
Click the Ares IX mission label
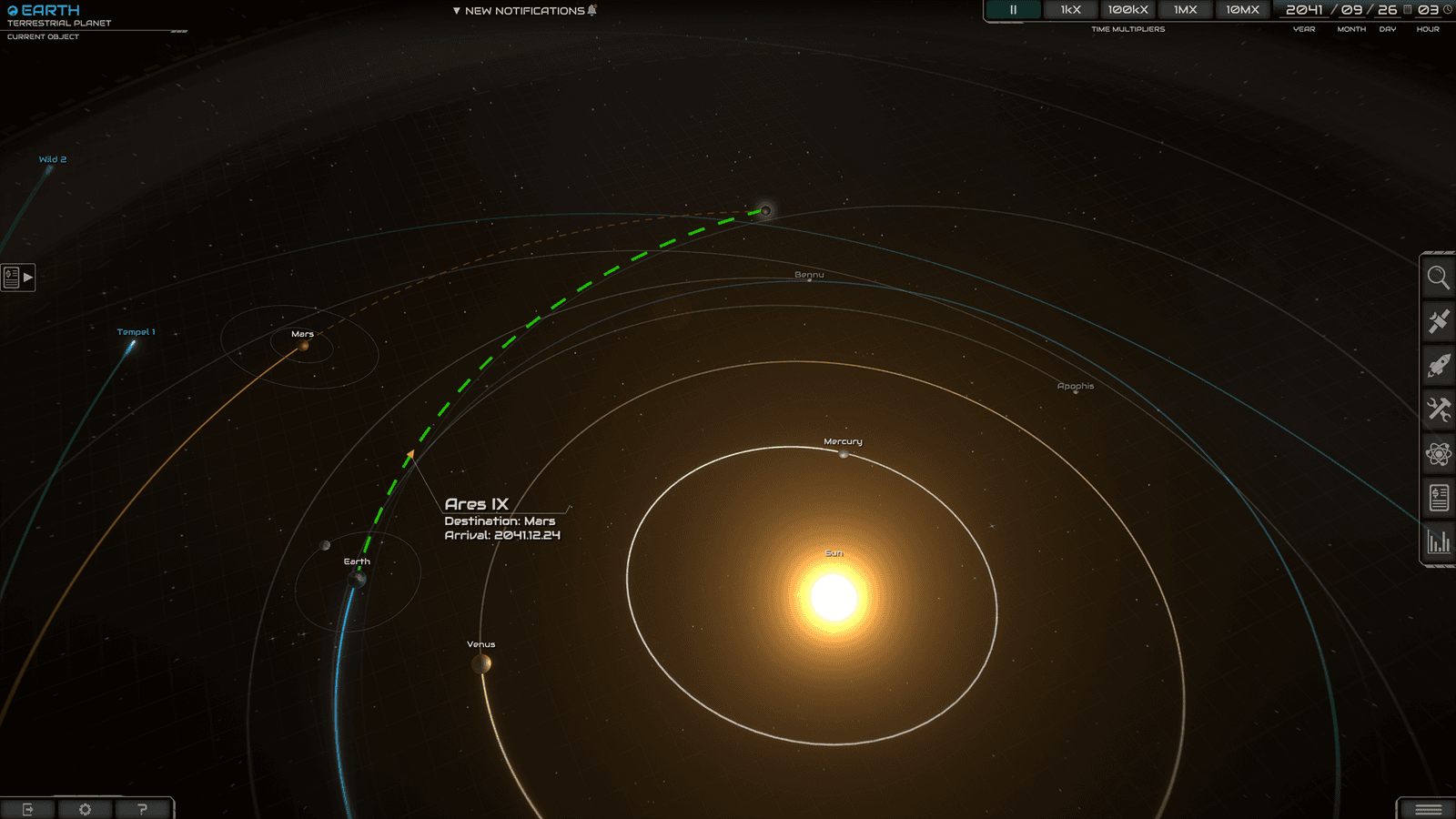[x=476, y=504]
